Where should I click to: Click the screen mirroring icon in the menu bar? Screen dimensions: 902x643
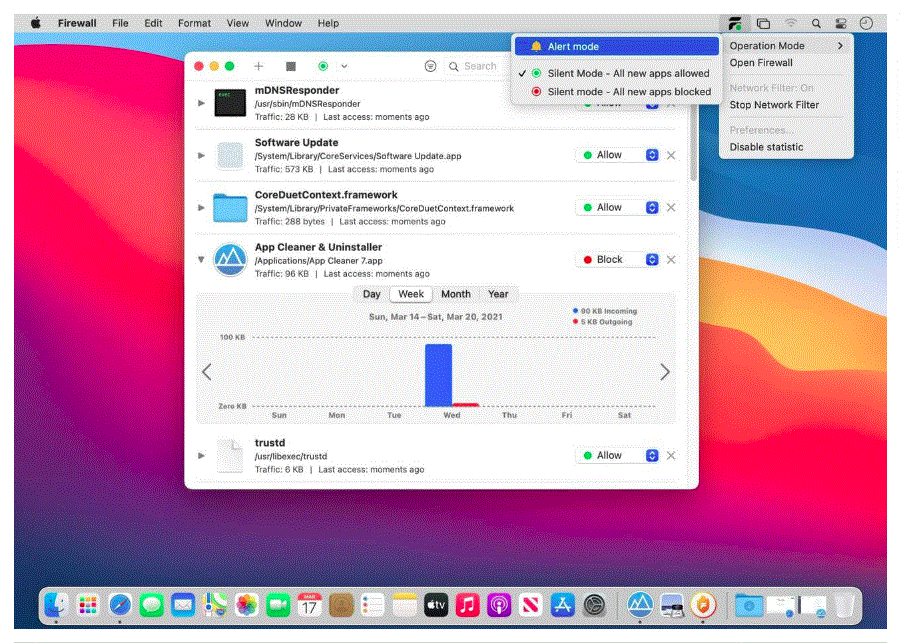click(763, 24)
